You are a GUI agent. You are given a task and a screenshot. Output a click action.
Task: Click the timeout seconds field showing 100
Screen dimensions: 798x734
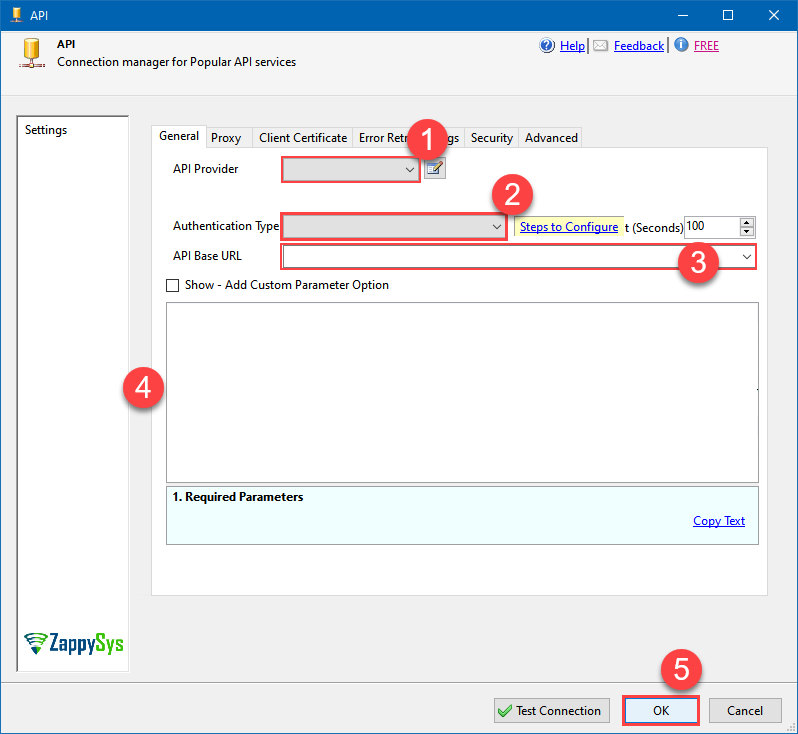[712, 227]
